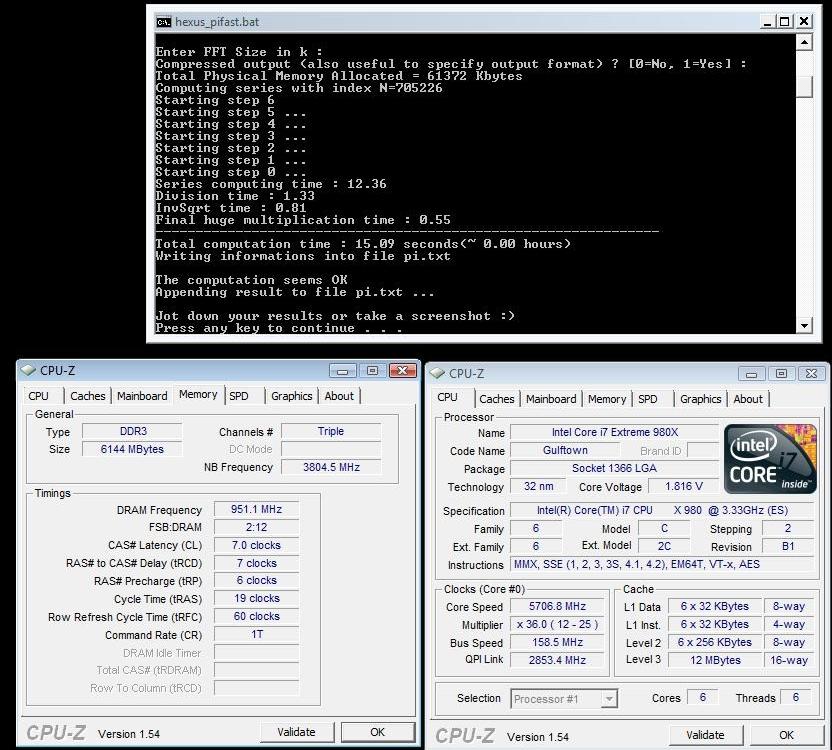
Task: Click the Instructions field listing MMX, SSE
Action: (662, 564)
